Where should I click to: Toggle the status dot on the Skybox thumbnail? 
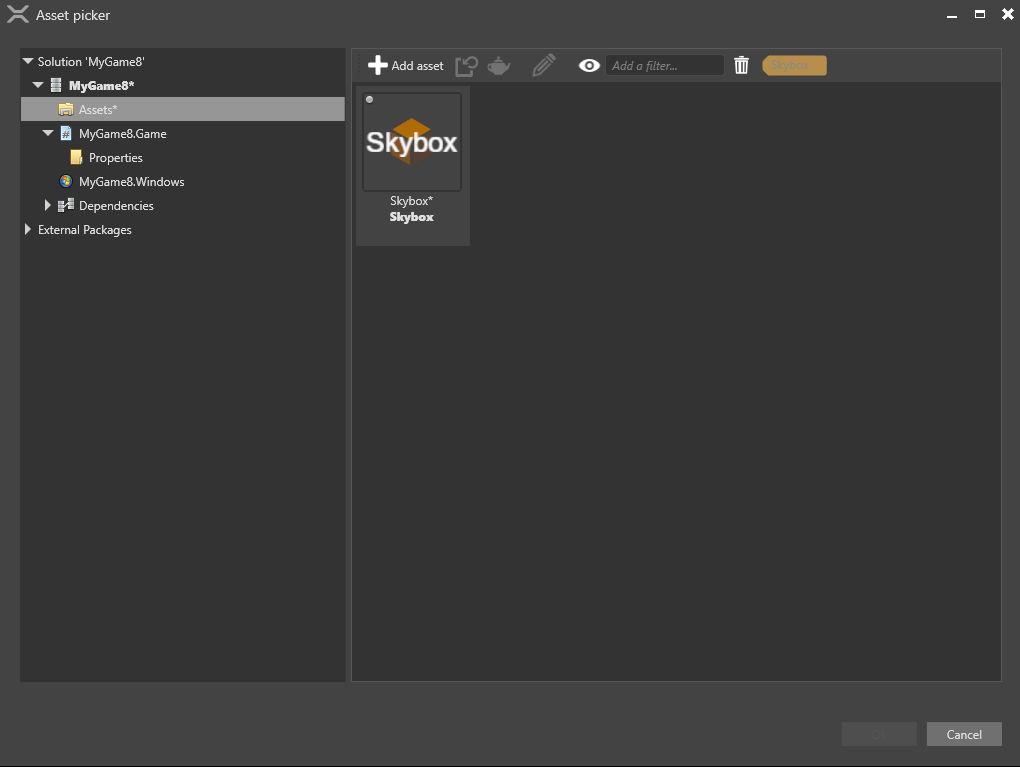(x=370, y=99)
